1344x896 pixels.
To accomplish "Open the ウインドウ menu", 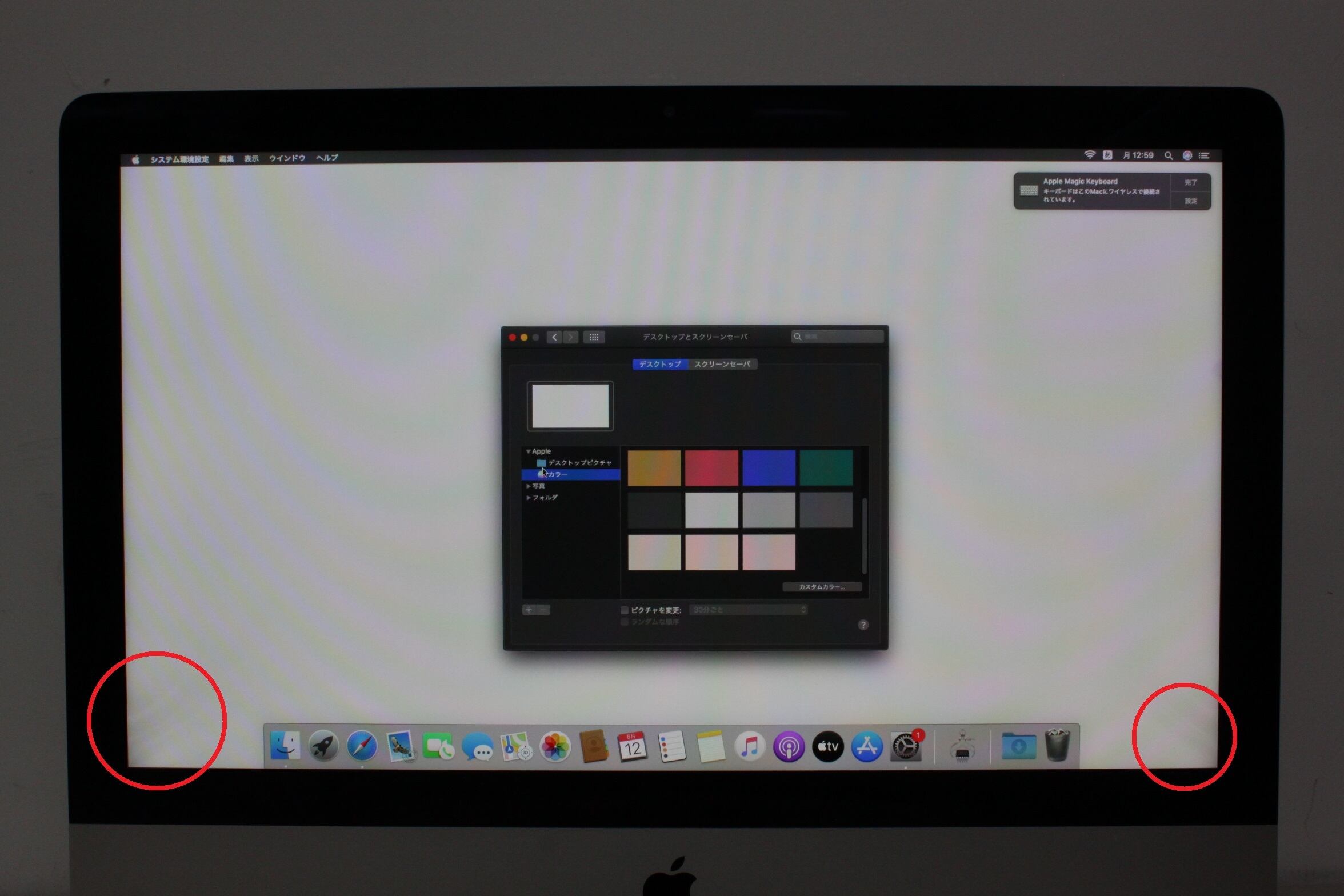I will tap(287, 158).
